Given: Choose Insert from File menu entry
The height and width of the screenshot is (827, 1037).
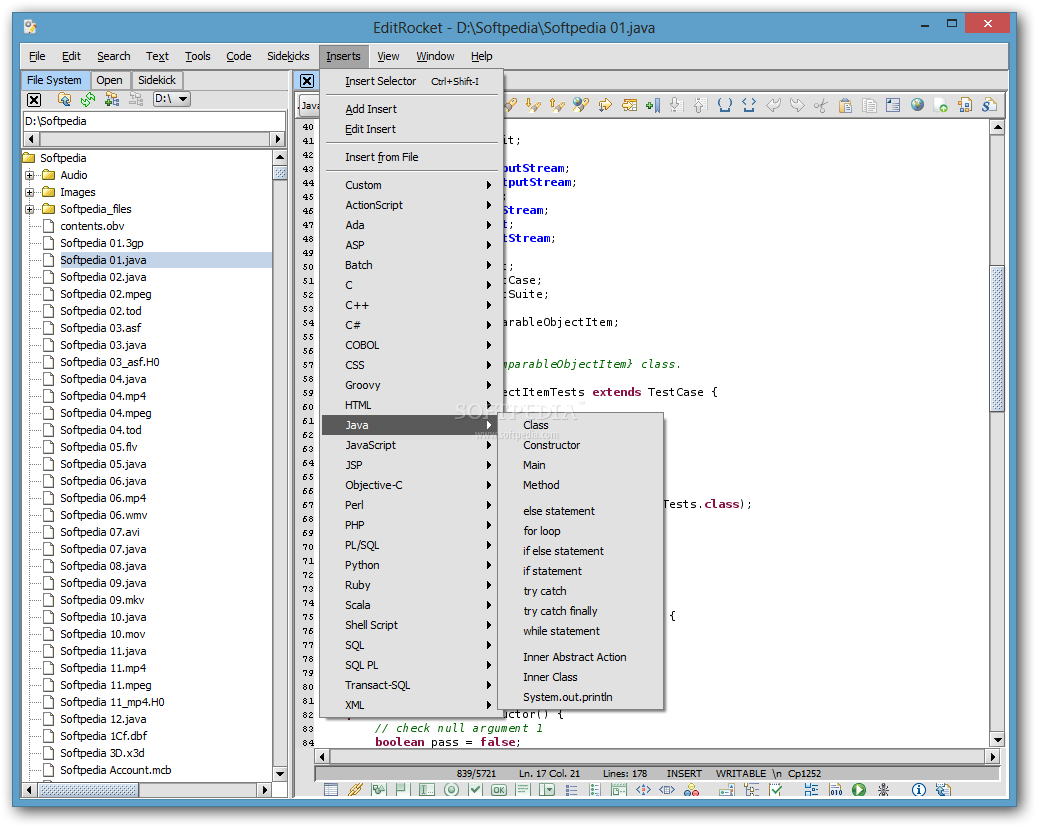Looking at the screenshot, I should tap(411, 157).
